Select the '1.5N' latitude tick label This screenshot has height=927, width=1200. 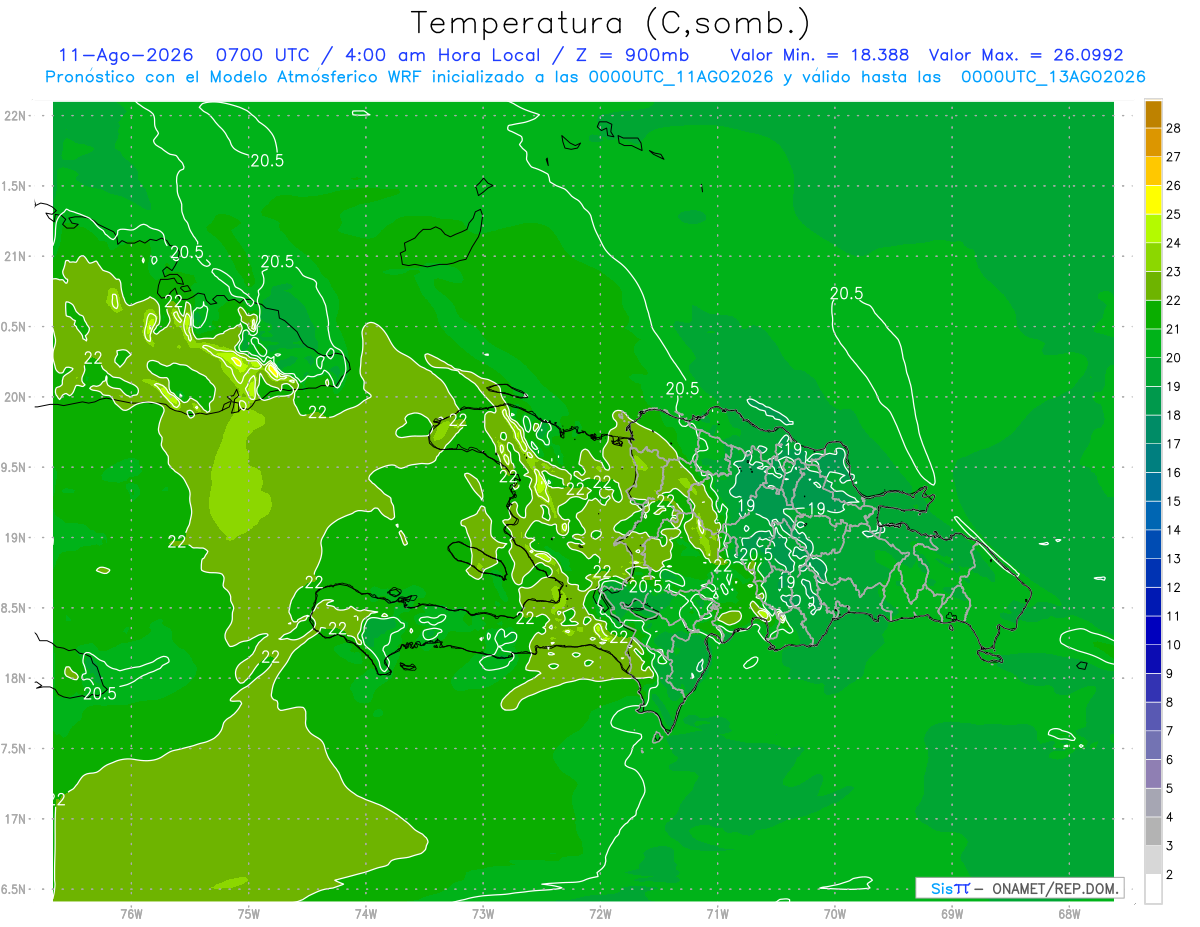click(16, 187)
